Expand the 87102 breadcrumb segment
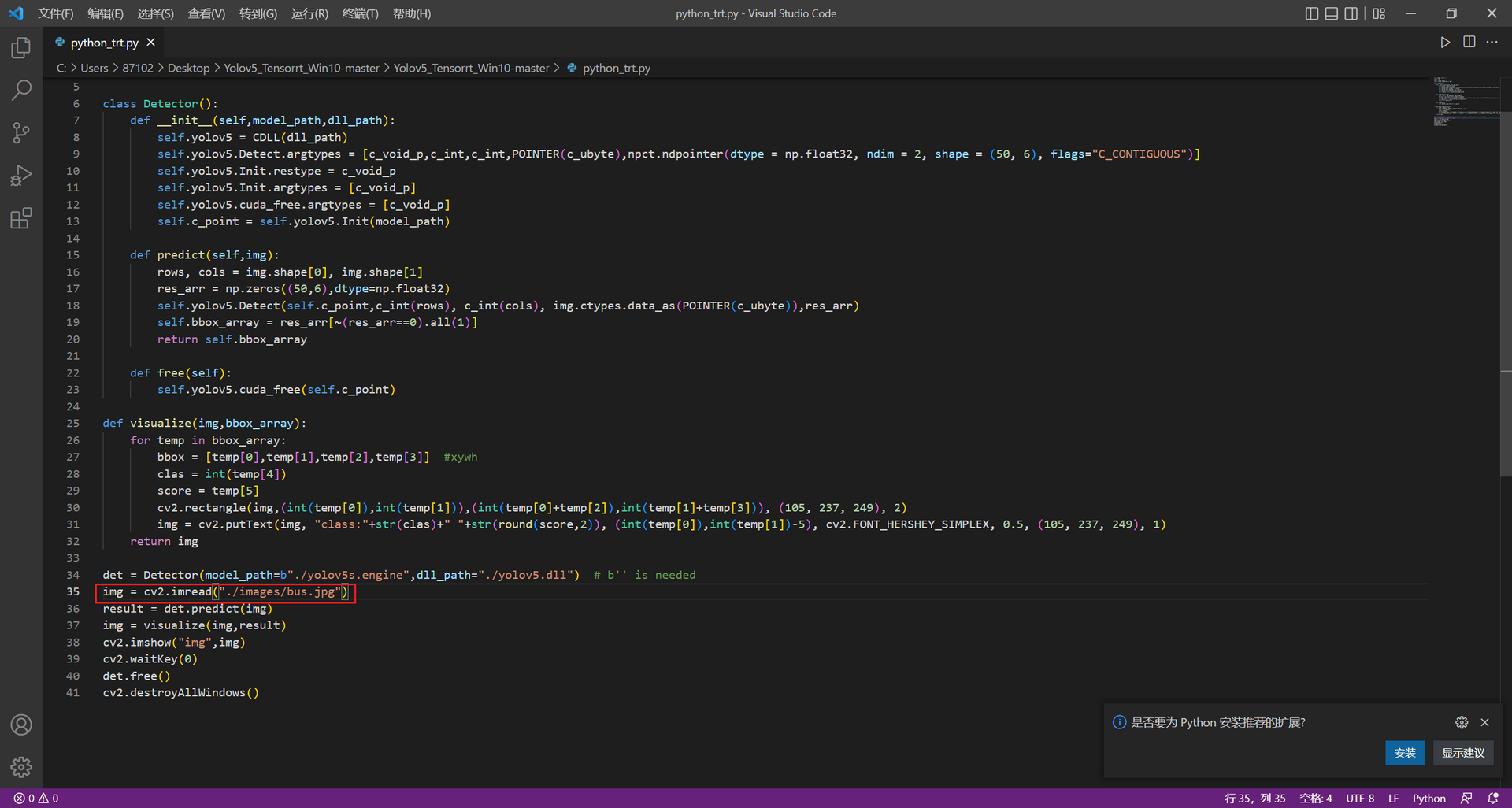The width and height of the screenshot is (1512, 808). point(138,69)
